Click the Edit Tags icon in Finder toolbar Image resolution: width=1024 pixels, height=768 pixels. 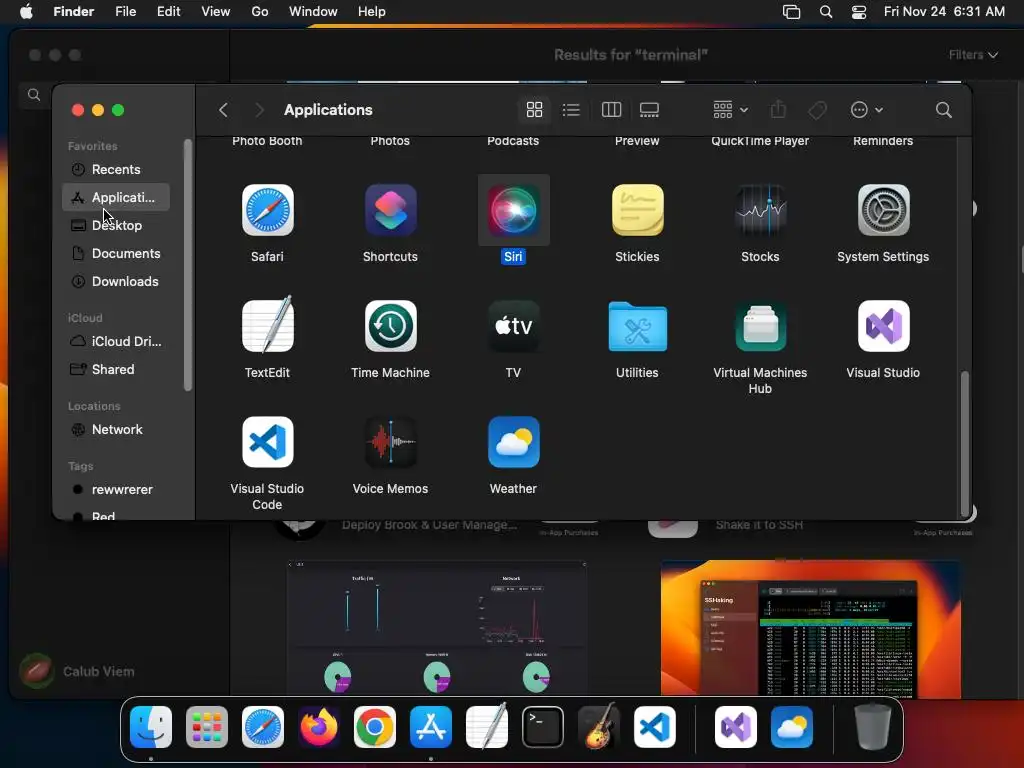click(817, 110)
